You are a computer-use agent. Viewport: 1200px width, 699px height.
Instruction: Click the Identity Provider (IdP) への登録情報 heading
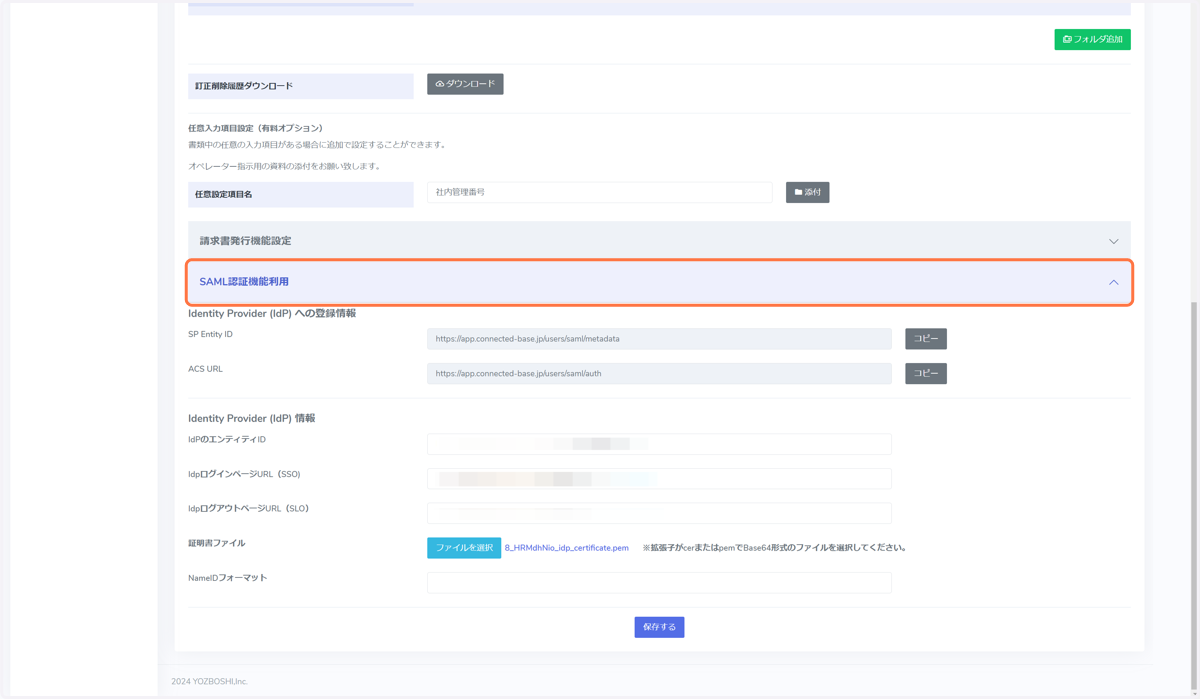(x=272, y=313)
